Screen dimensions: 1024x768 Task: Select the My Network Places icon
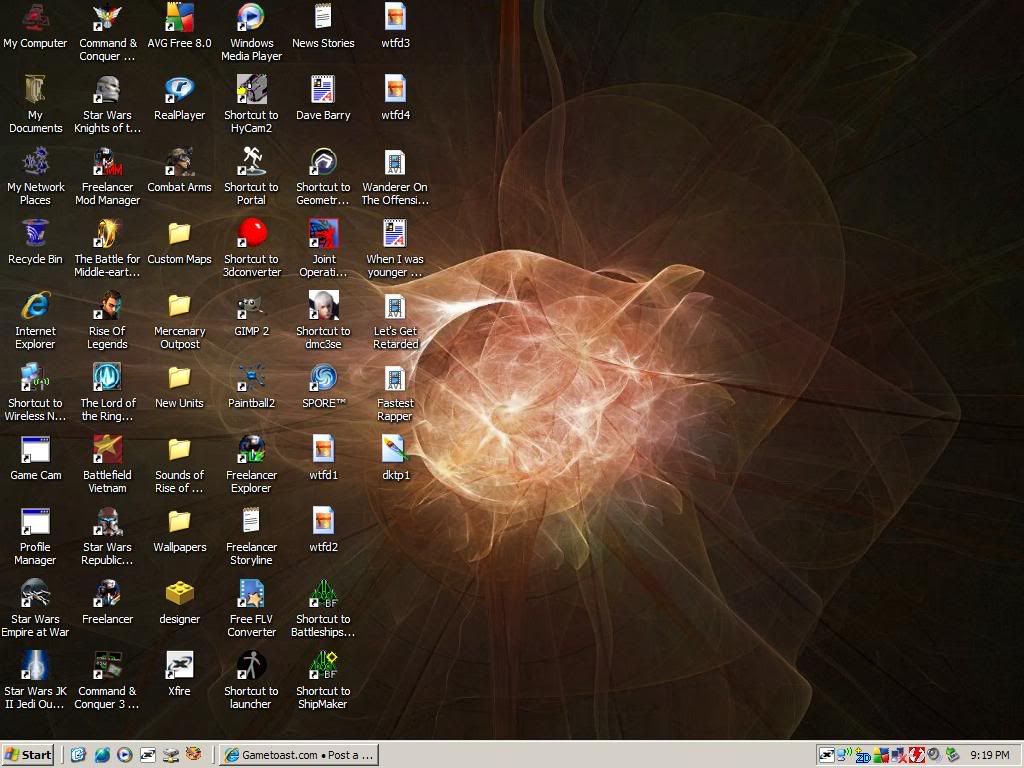coord(35,161)
